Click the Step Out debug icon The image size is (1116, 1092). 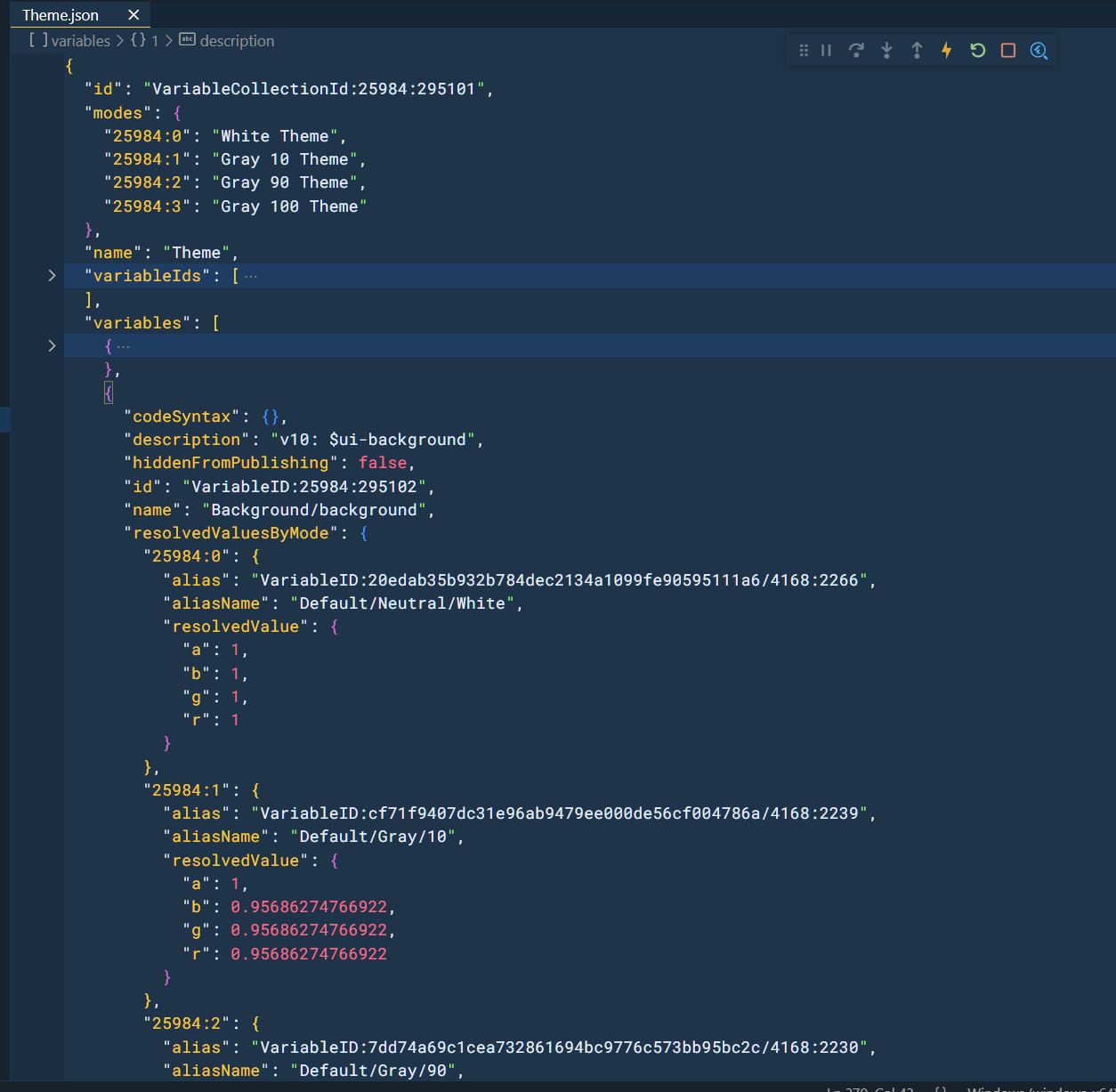917,51
